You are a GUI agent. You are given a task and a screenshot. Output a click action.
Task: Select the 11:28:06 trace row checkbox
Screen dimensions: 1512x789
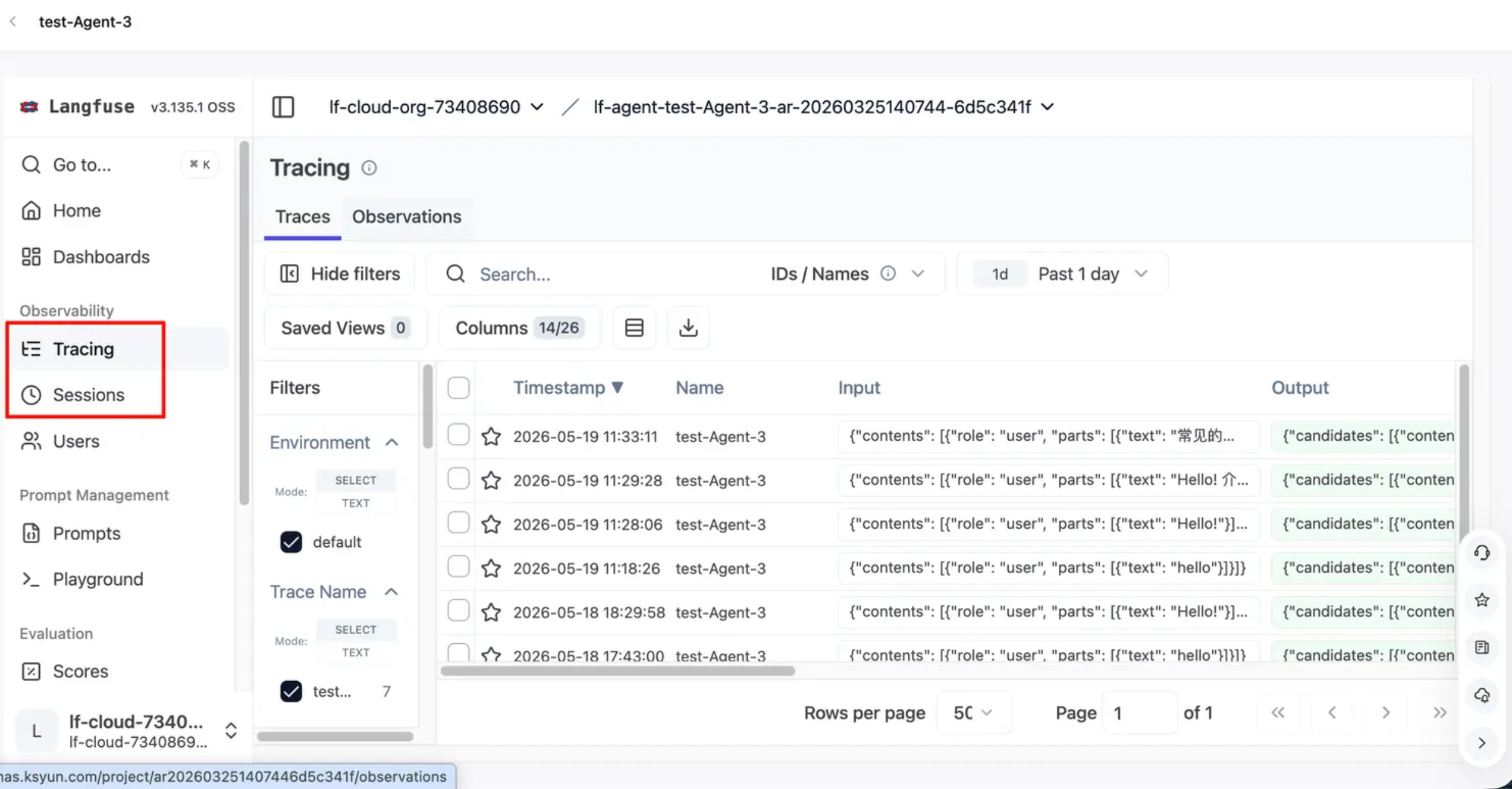coord(458,522)
